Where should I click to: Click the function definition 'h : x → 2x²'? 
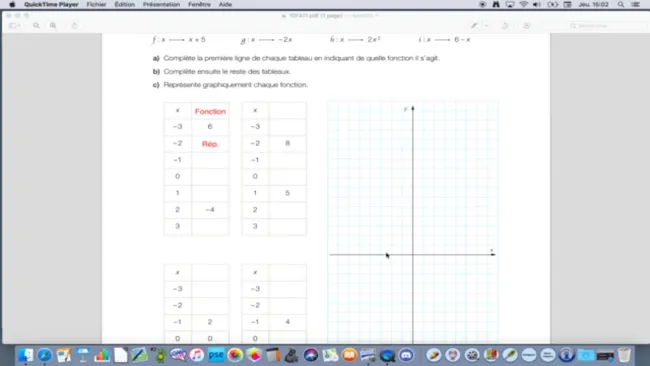355,40
